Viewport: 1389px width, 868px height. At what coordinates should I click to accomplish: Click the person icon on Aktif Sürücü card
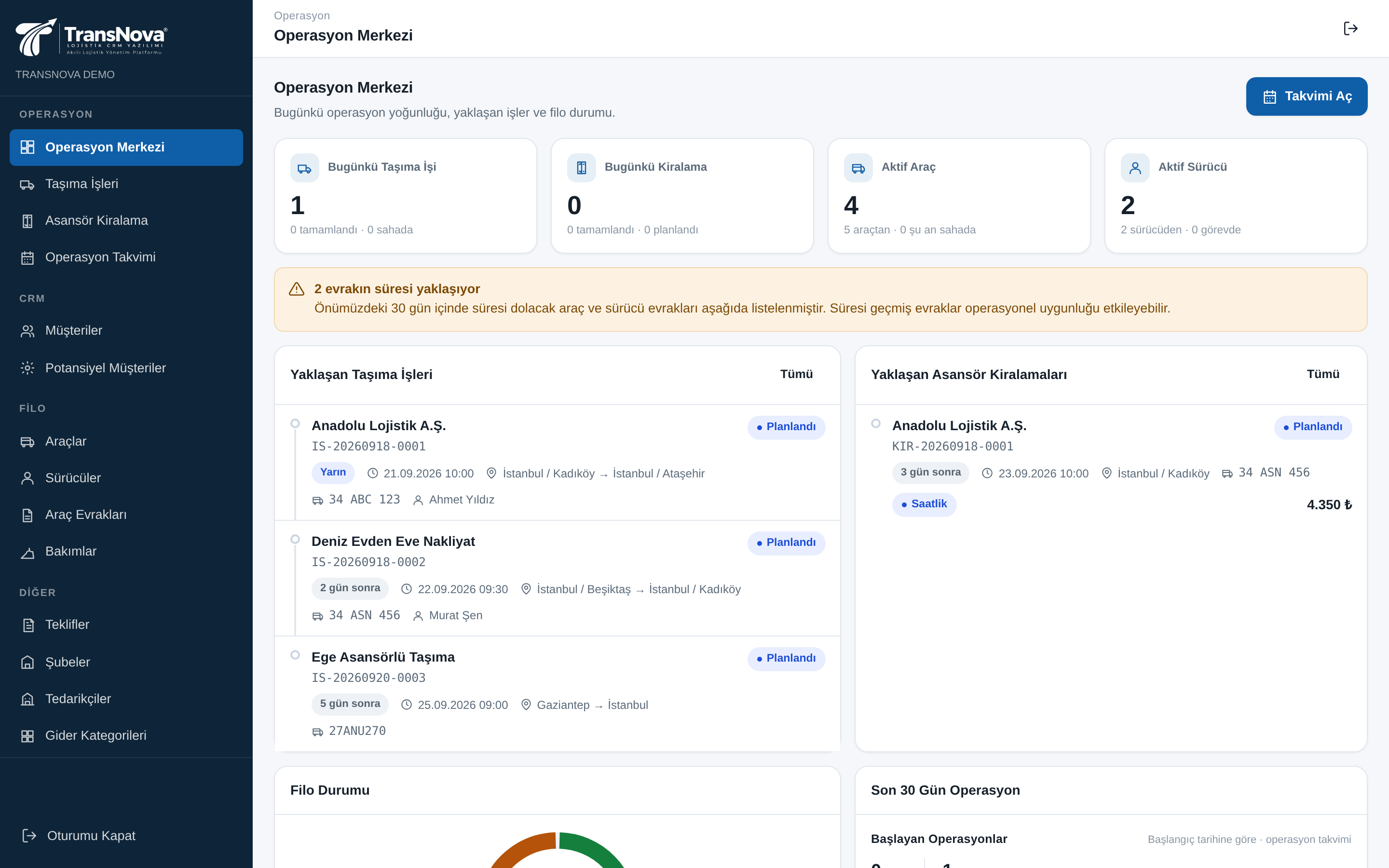(x=1135, y=168)
